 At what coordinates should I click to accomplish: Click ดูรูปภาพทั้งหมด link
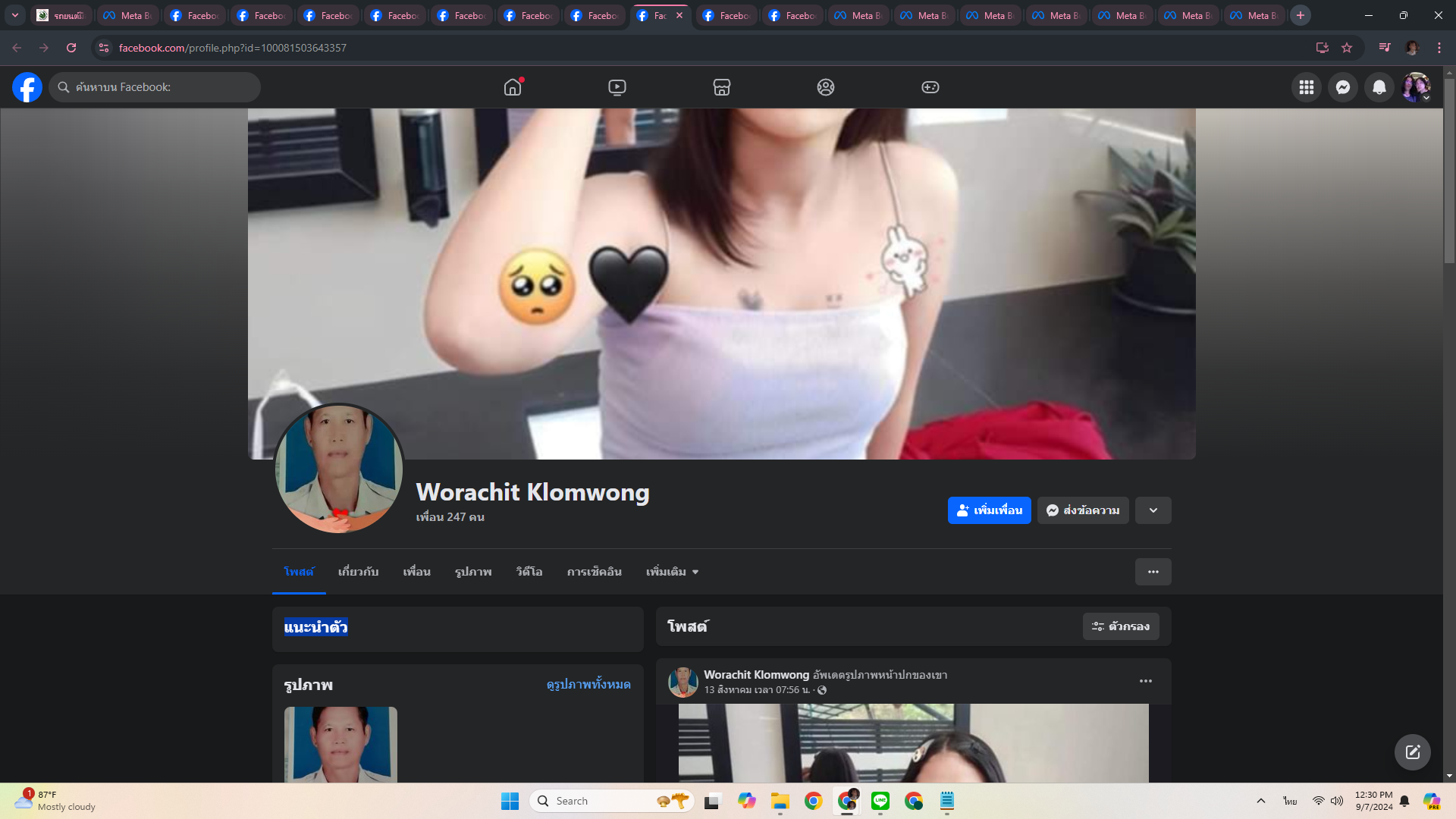[x=588, y=684]
